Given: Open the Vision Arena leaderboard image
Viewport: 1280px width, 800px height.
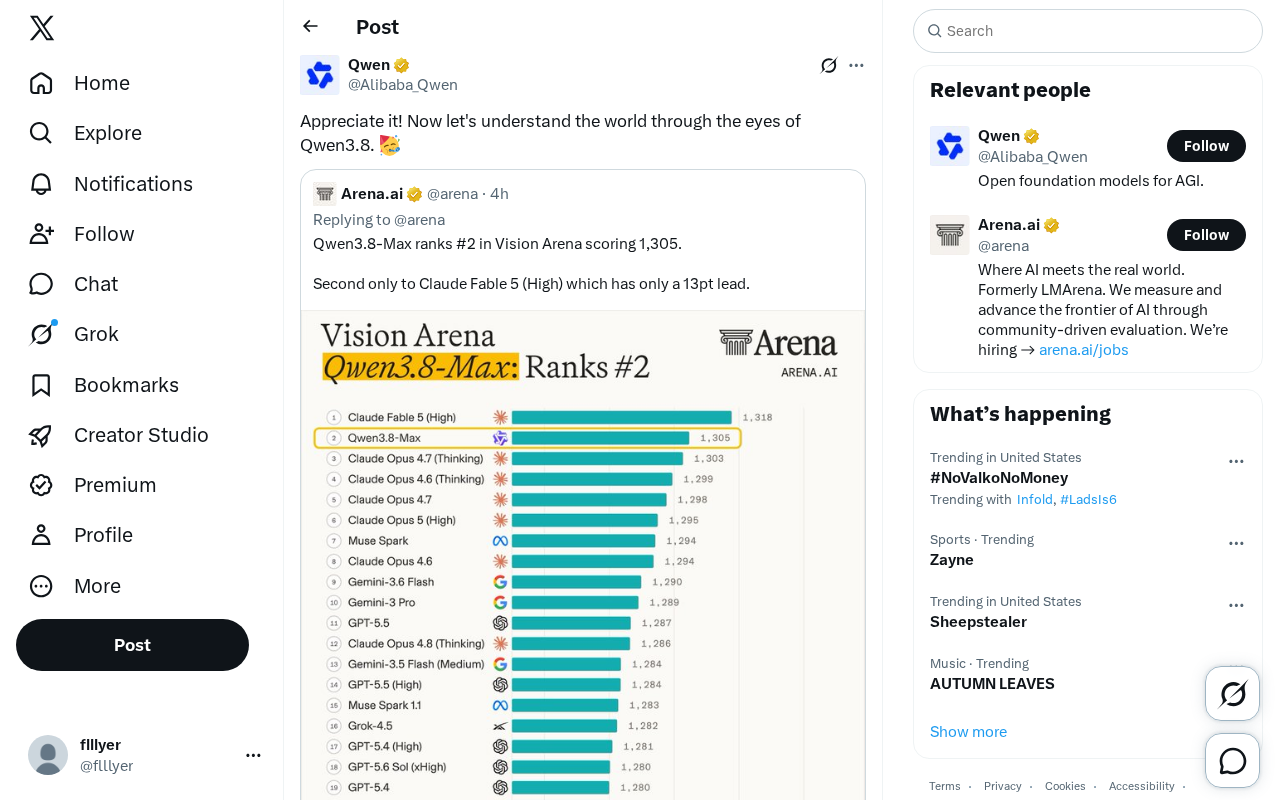Looking at the screenshot, I should click(x=583, y=555).
